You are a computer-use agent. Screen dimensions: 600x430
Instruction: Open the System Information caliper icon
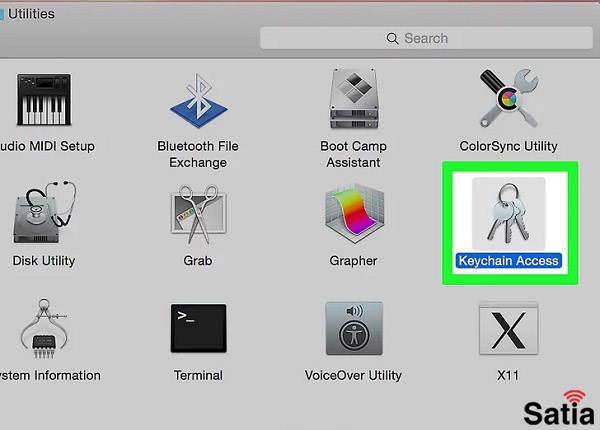point(44,328)
